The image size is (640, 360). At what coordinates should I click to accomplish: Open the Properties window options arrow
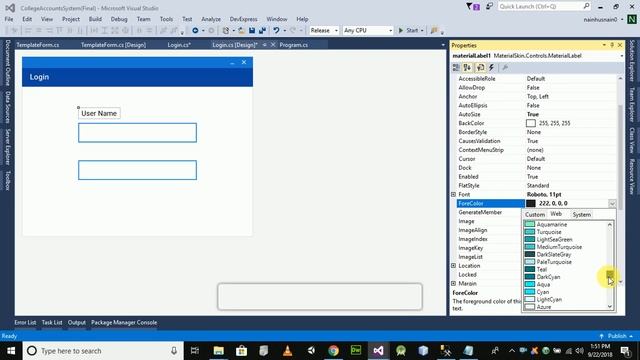tap(604, 45)
